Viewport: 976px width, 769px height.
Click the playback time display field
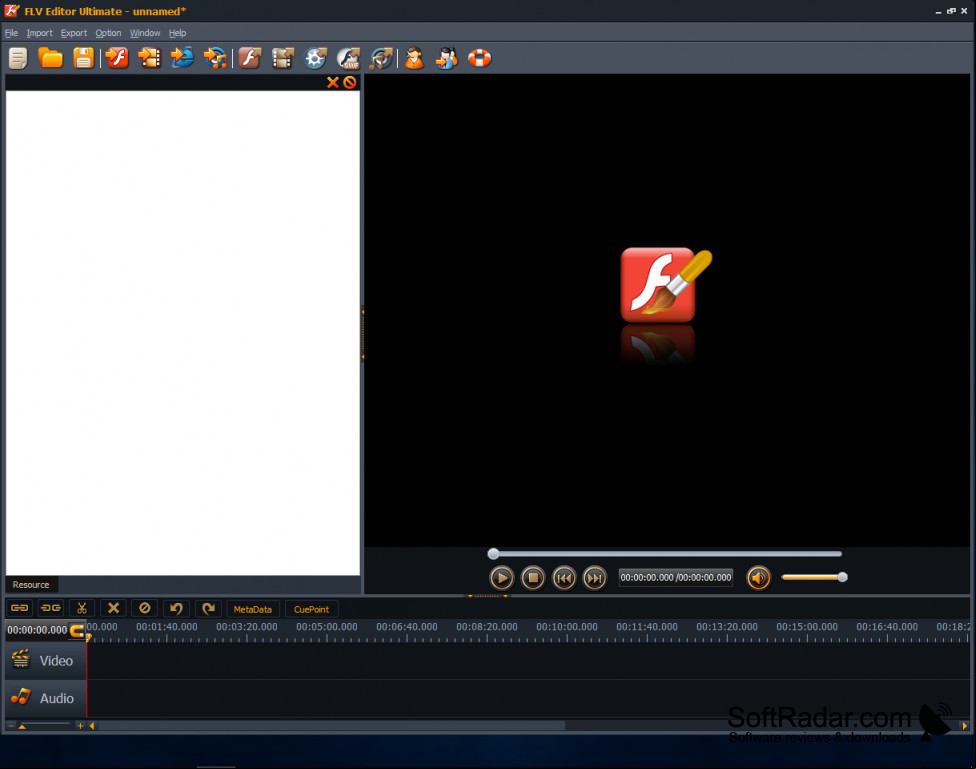pos(676,578)
